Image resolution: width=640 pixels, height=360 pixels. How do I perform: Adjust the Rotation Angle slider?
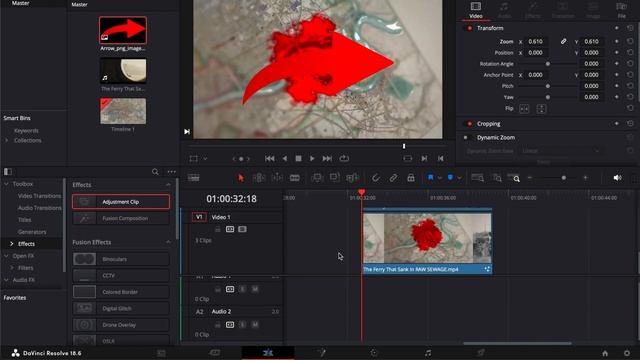[x=548, y=64]
